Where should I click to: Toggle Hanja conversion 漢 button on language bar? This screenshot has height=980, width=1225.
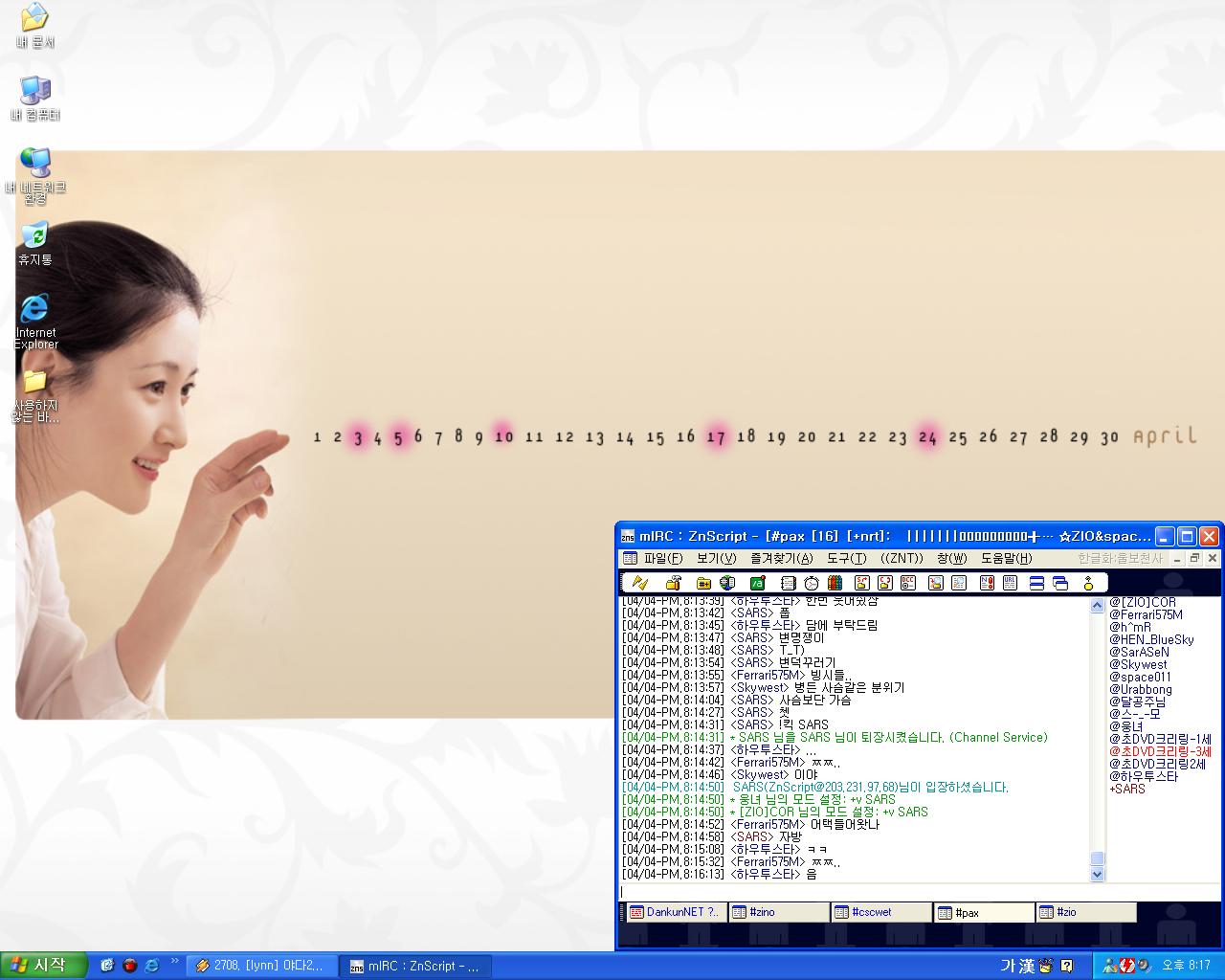pos(1027,966)
